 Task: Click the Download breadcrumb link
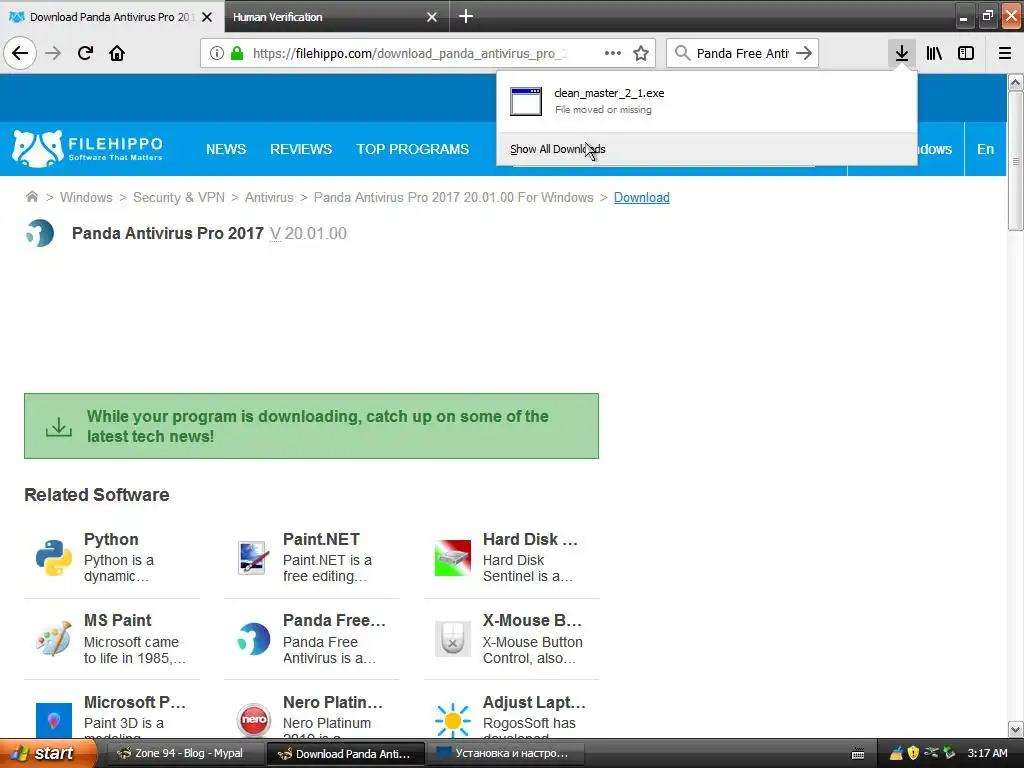(641, 197)
